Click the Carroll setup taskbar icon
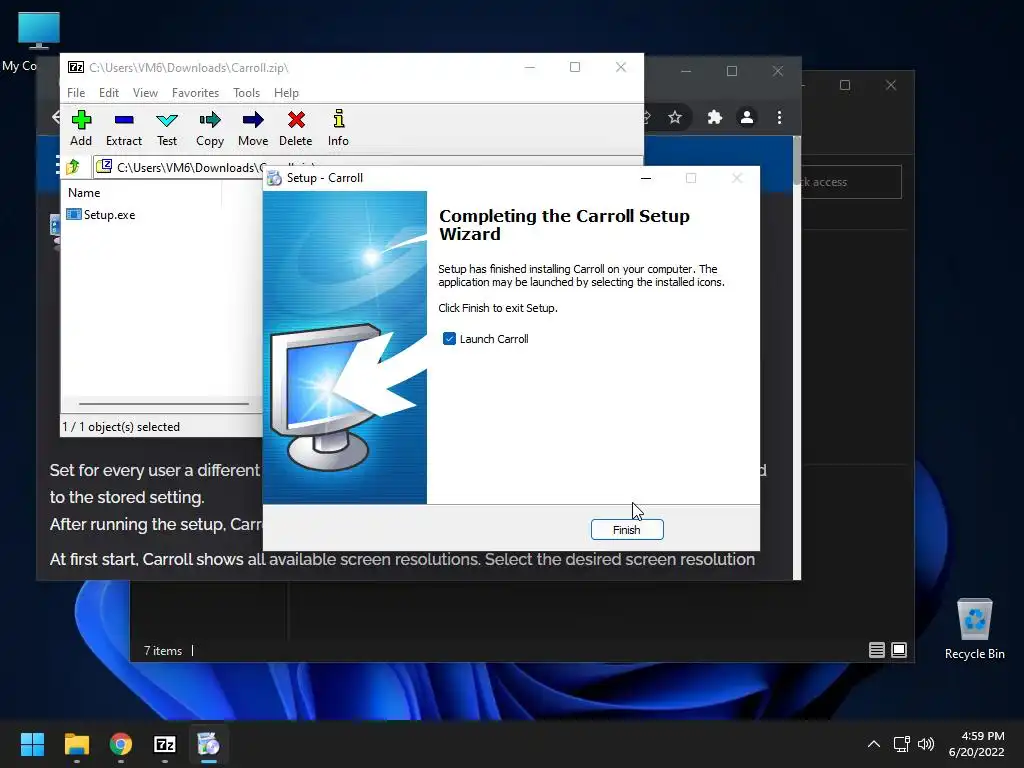Viewport: 1024px width, 768px height. pyautogui.click(x=209, y=744)
